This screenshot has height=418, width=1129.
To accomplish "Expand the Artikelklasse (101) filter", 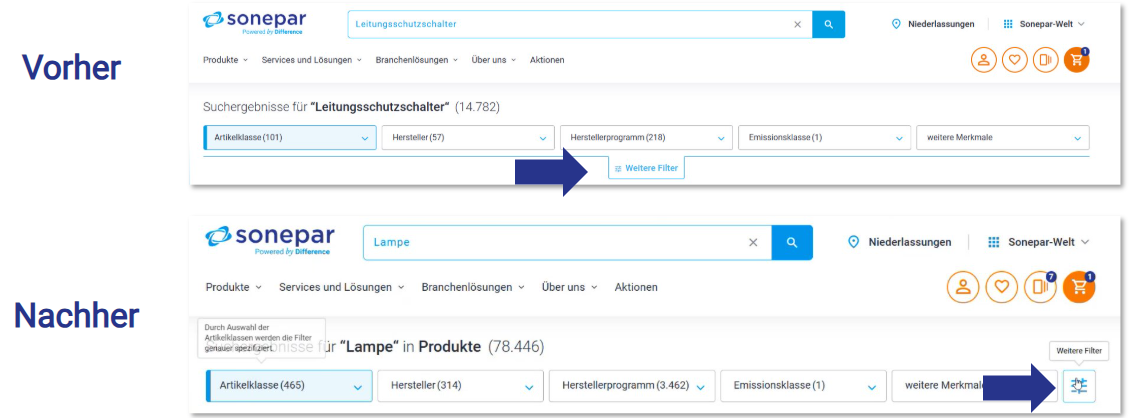I will point(290,137).
